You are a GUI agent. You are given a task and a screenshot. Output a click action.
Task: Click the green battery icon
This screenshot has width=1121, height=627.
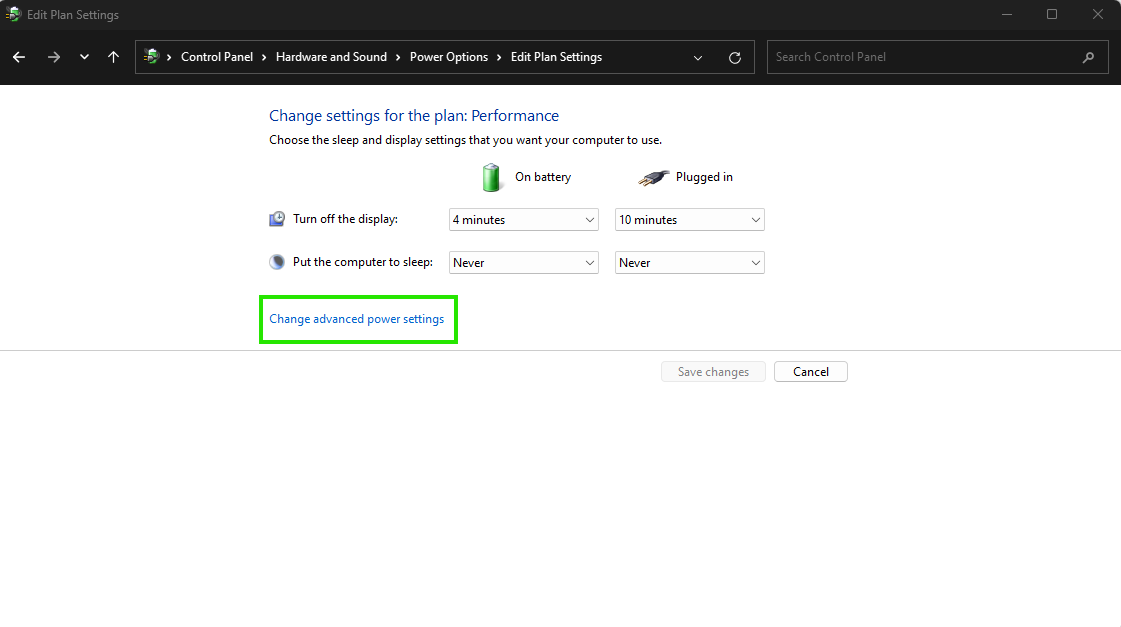[x=491, y=177]
